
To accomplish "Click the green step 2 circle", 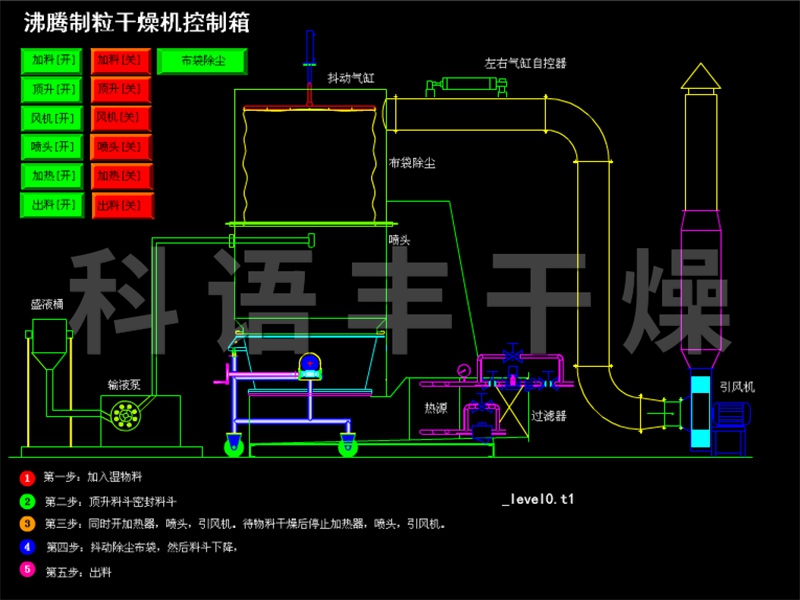I will point(27,502).
